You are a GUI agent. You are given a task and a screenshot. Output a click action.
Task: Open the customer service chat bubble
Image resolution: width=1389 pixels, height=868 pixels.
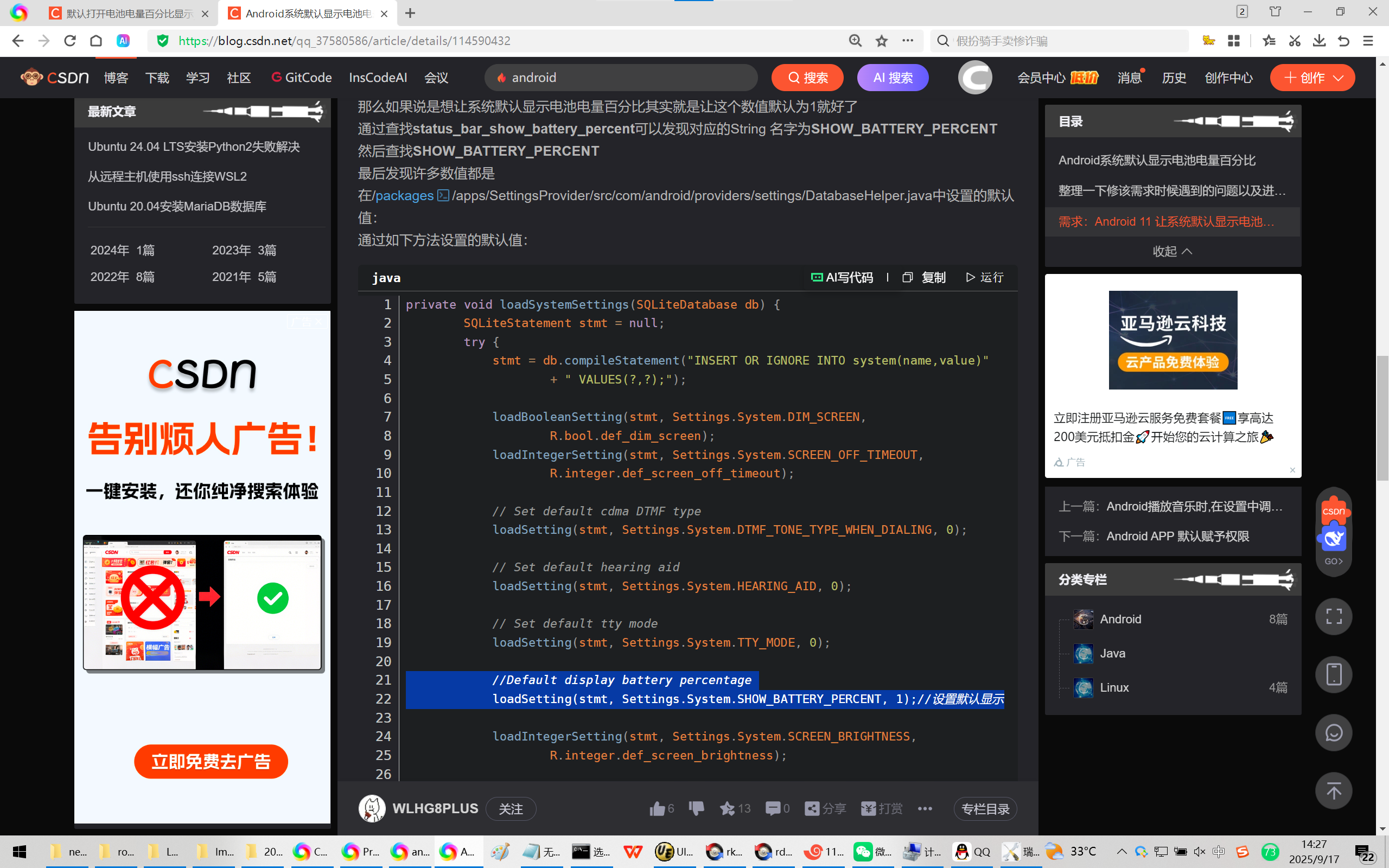(x=1333, y=733)
